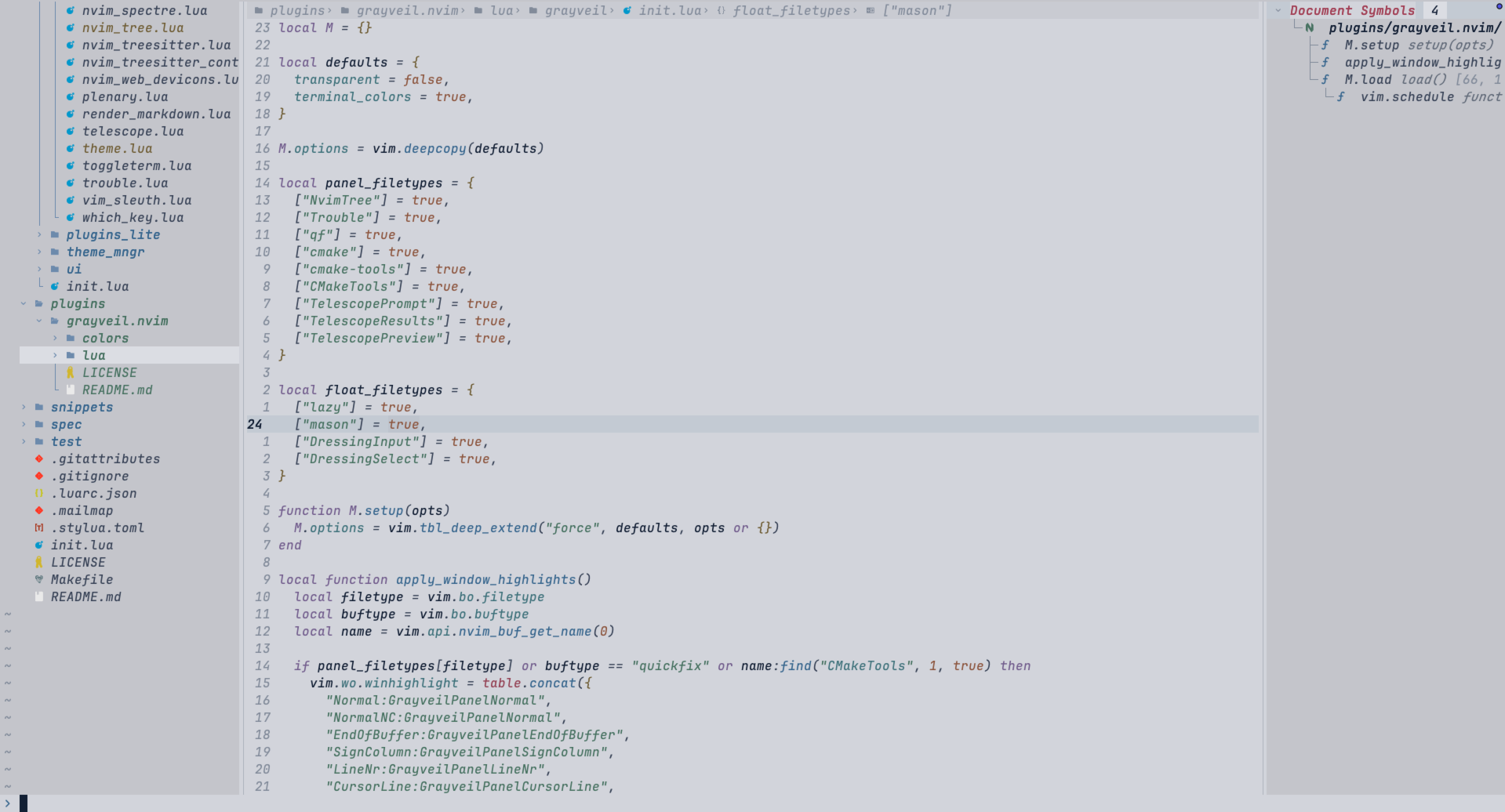Click the Lua icon beside which_key.lua

[71, 217]
